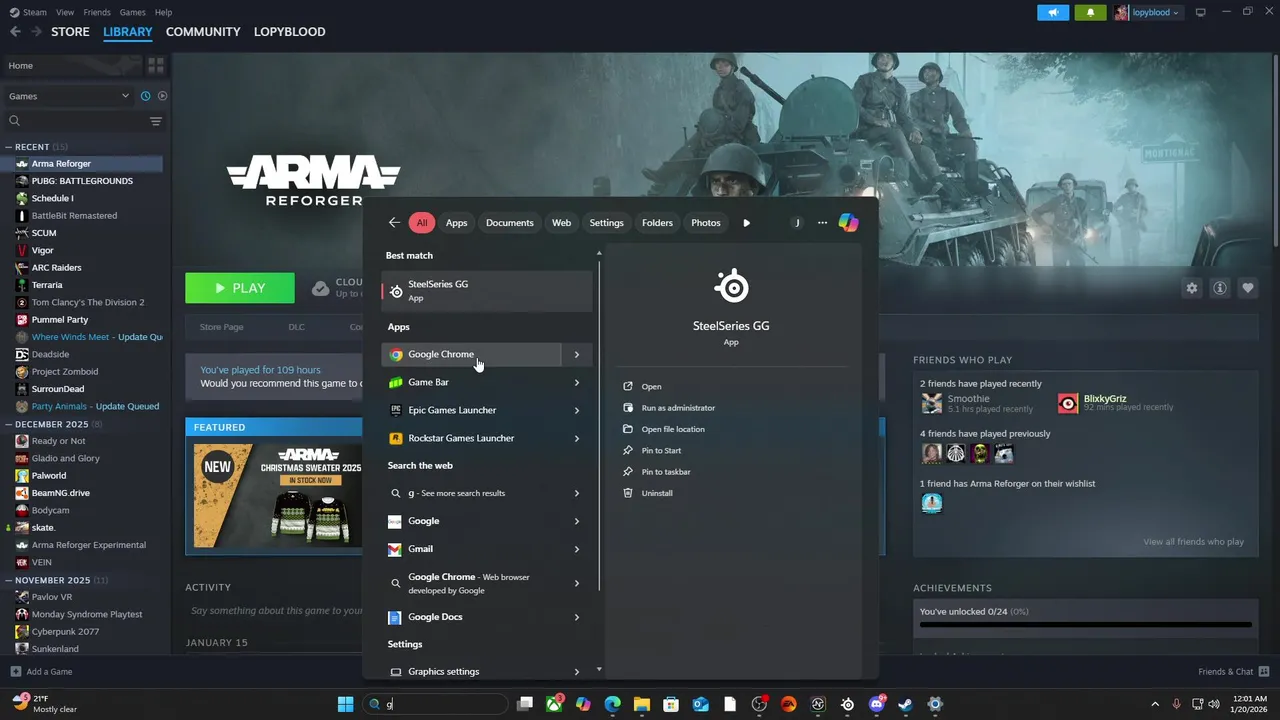Open File Explorer from taskbar
Viewport: 1280px width, 720px height.
(x=641, y=704)
